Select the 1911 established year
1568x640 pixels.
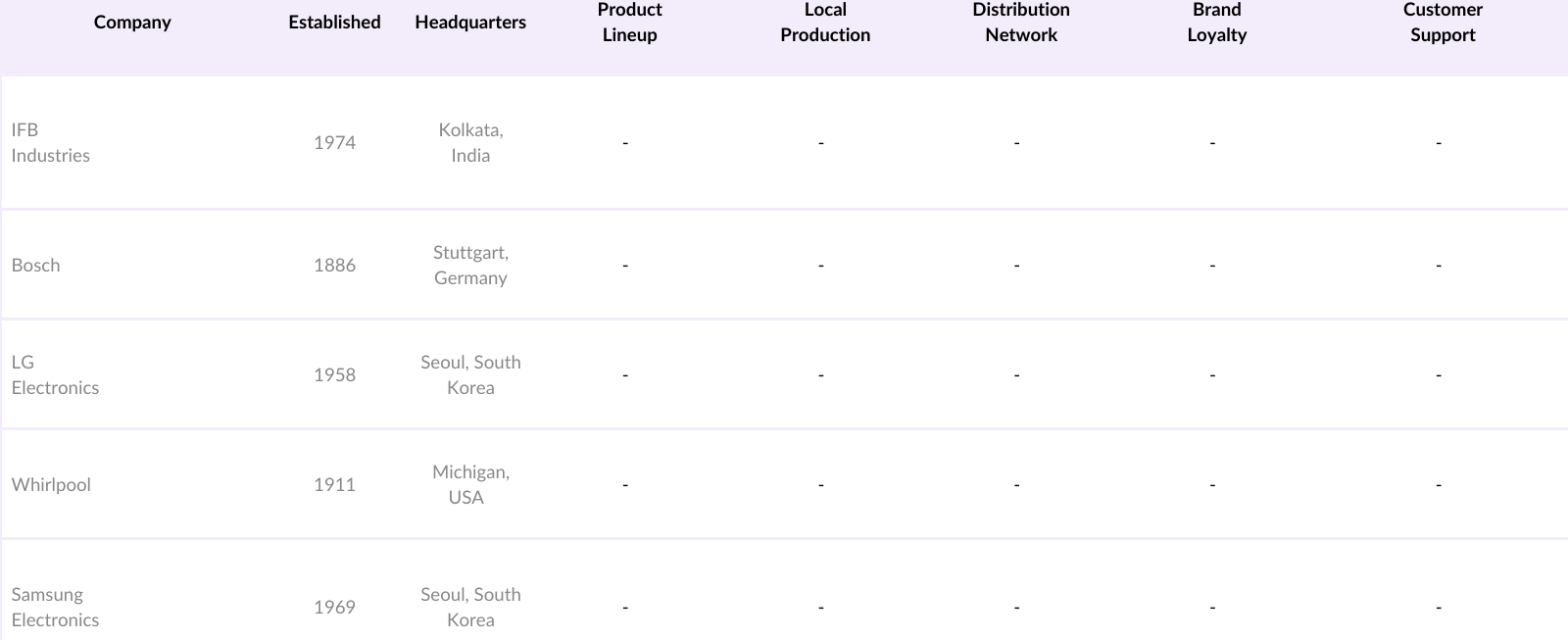[x=334, y=484]
